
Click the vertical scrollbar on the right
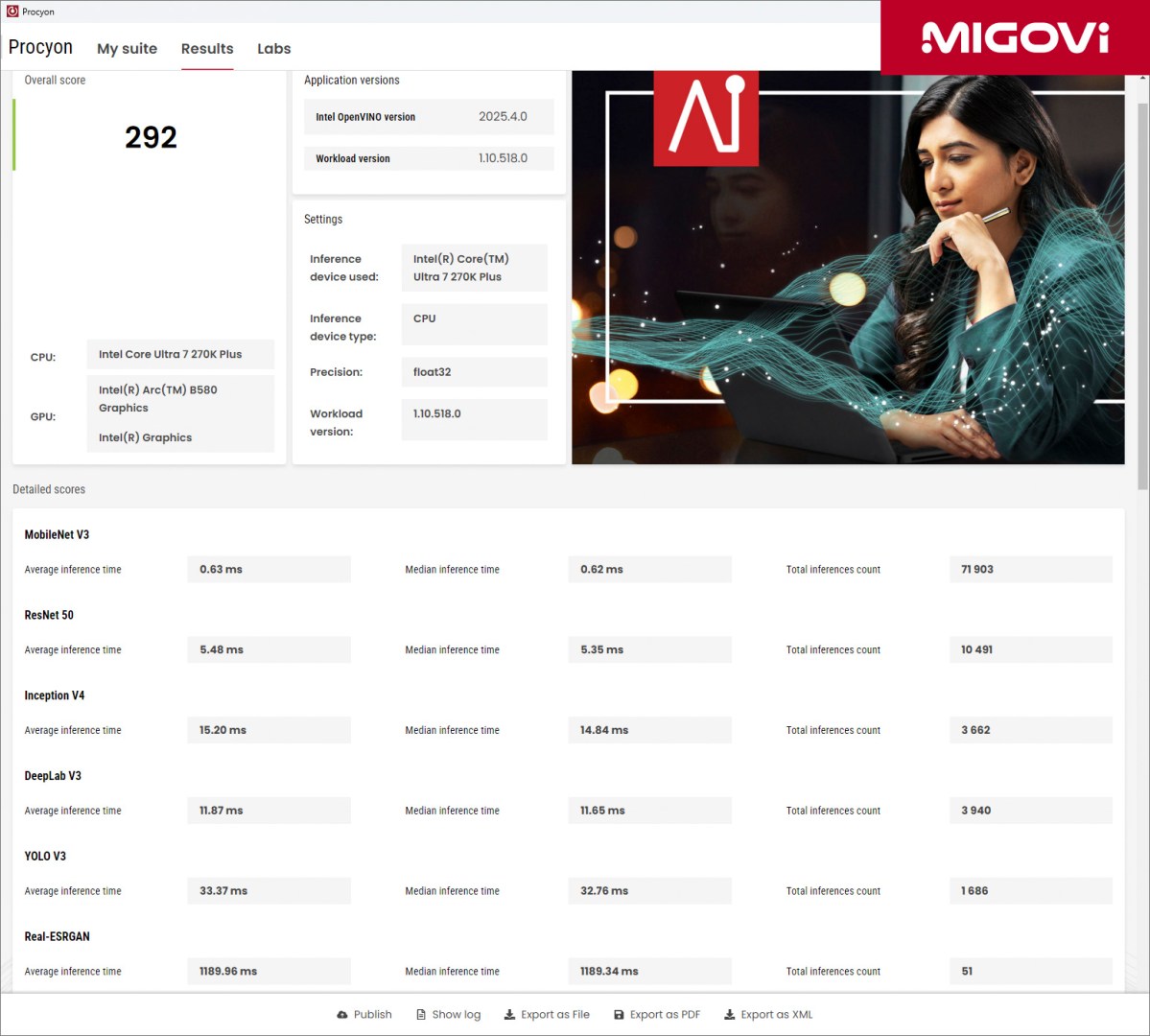tap(1141, 288)
